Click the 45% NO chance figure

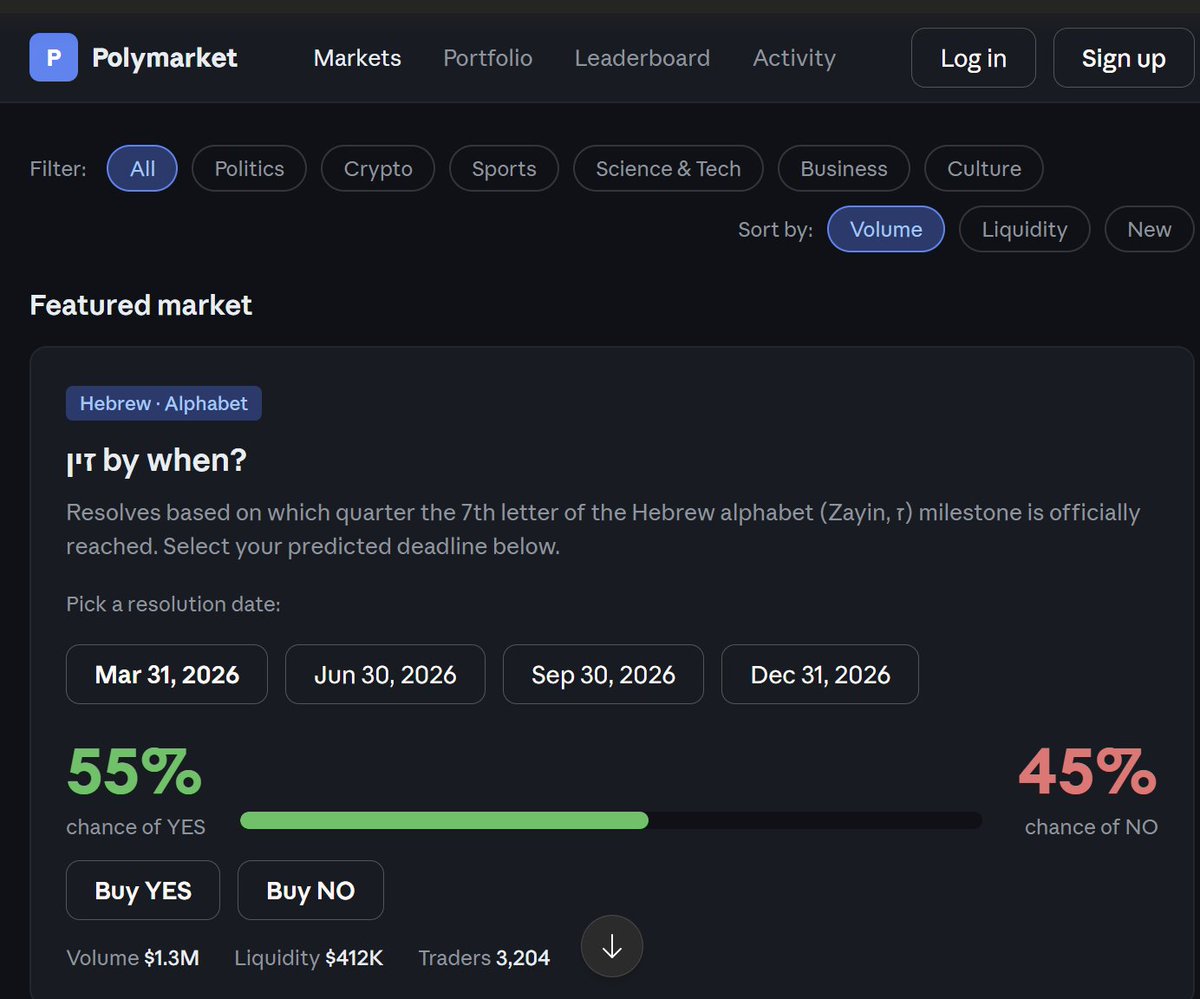(1088, 773)
